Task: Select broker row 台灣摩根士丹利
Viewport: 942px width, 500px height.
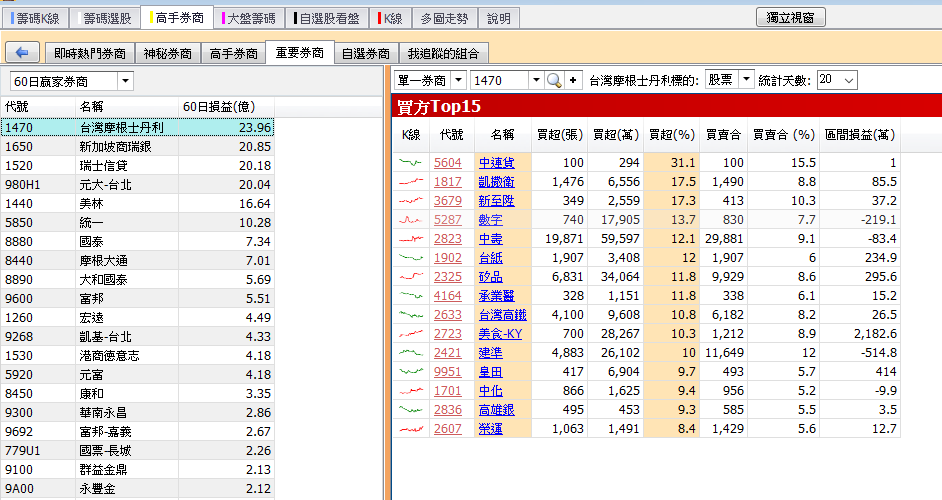Action: 137,127
